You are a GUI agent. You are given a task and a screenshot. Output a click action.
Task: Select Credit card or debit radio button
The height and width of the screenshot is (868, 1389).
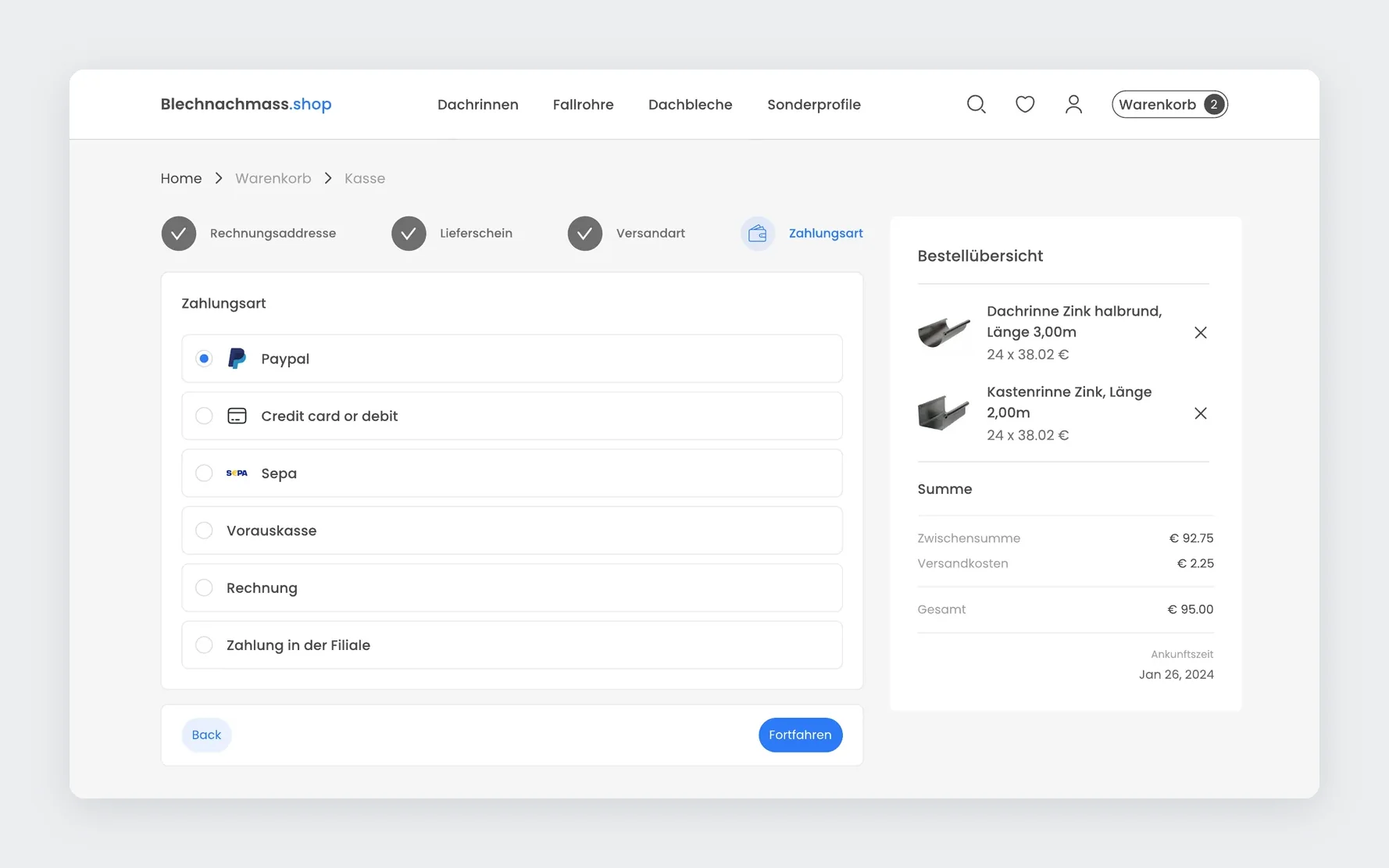[204, 416]
